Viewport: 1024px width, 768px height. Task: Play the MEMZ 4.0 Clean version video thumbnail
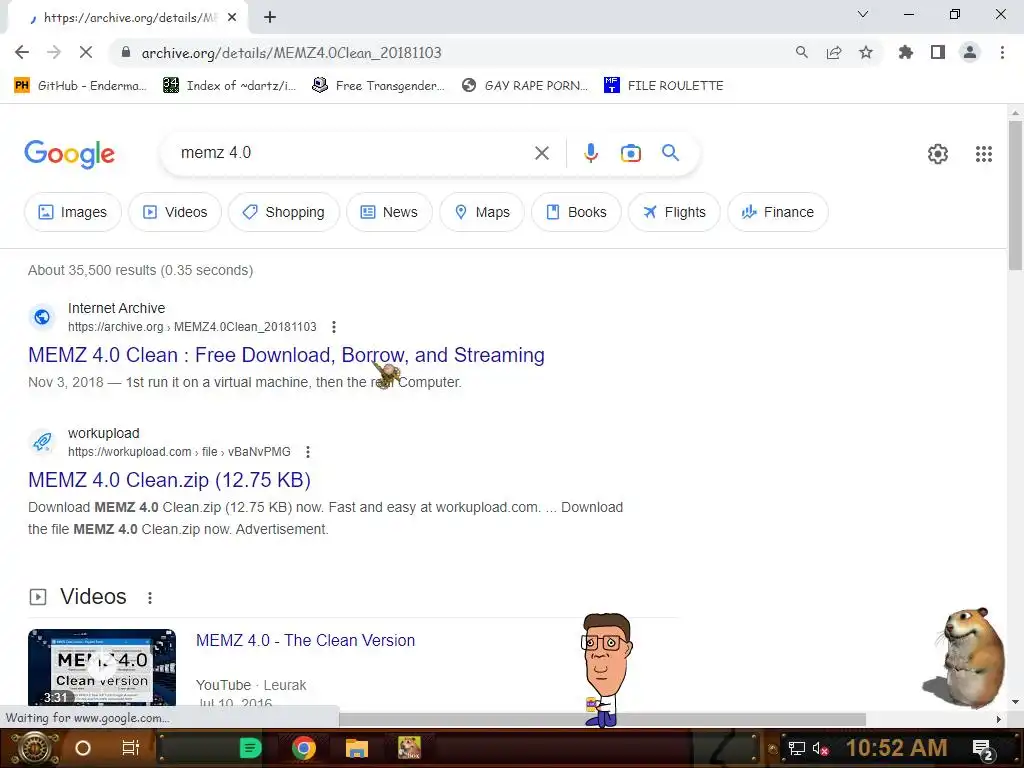pos(102,667)
